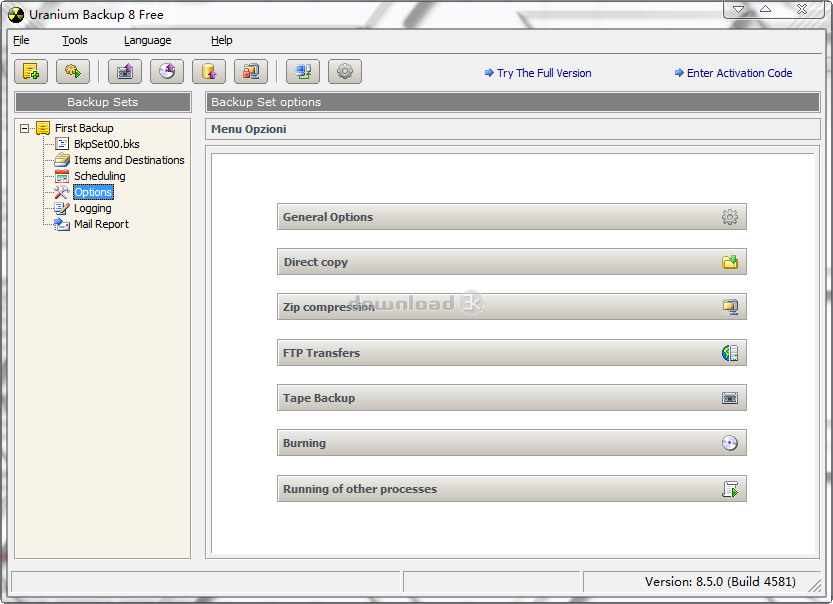Collapse the First Backup tree node
This screenshot has width=833, height=604.
[x=24, y=128]
